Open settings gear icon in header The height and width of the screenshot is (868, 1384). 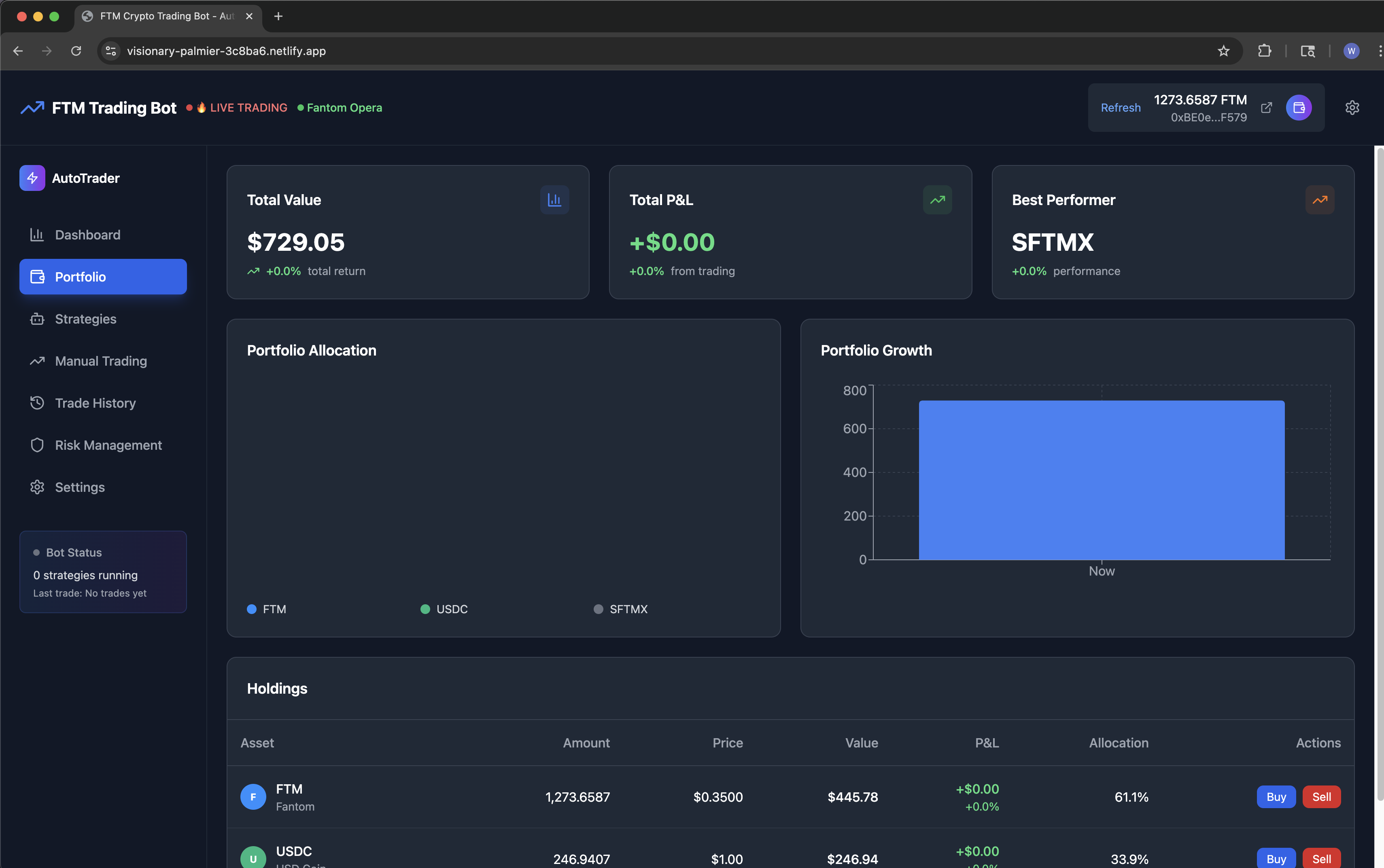(x=1352, y=107)
